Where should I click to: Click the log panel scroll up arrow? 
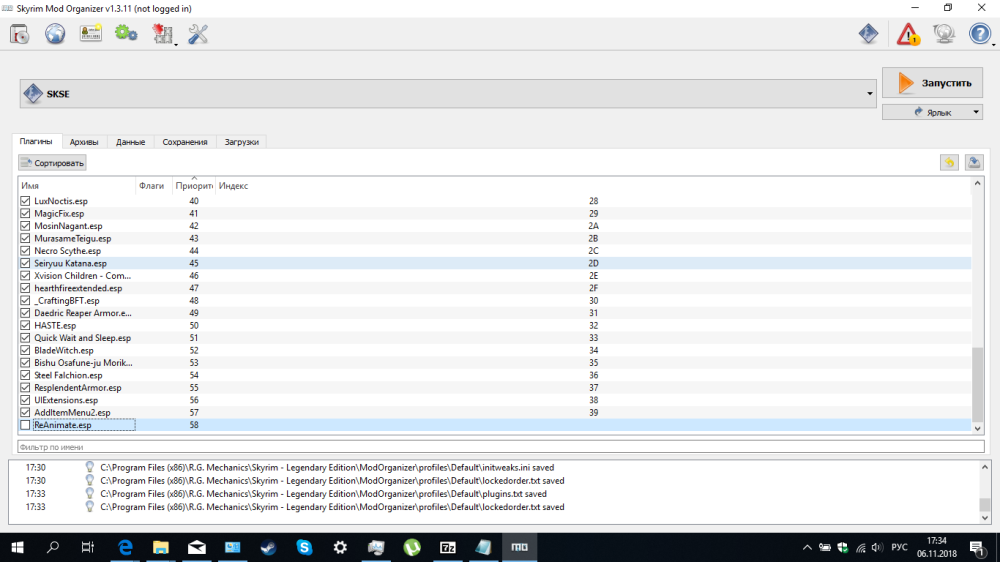click(985, 467)
